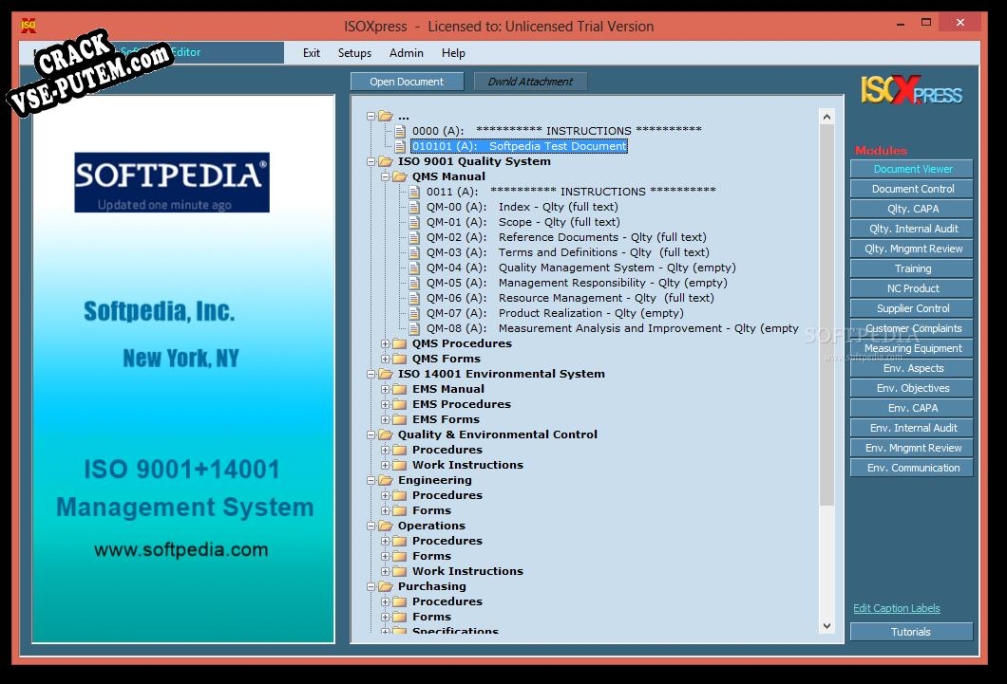Open the Setups menu

[x=355, y=53]
